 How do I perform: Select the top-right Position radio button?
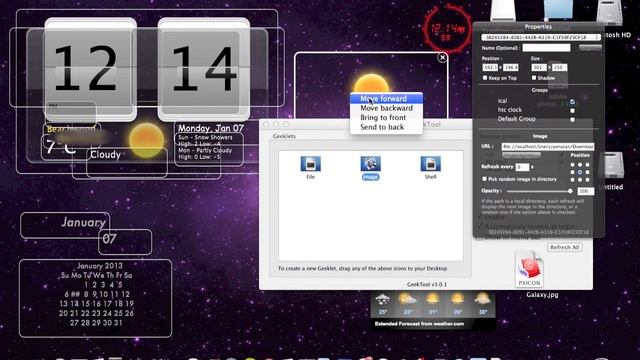click(587, 165)
